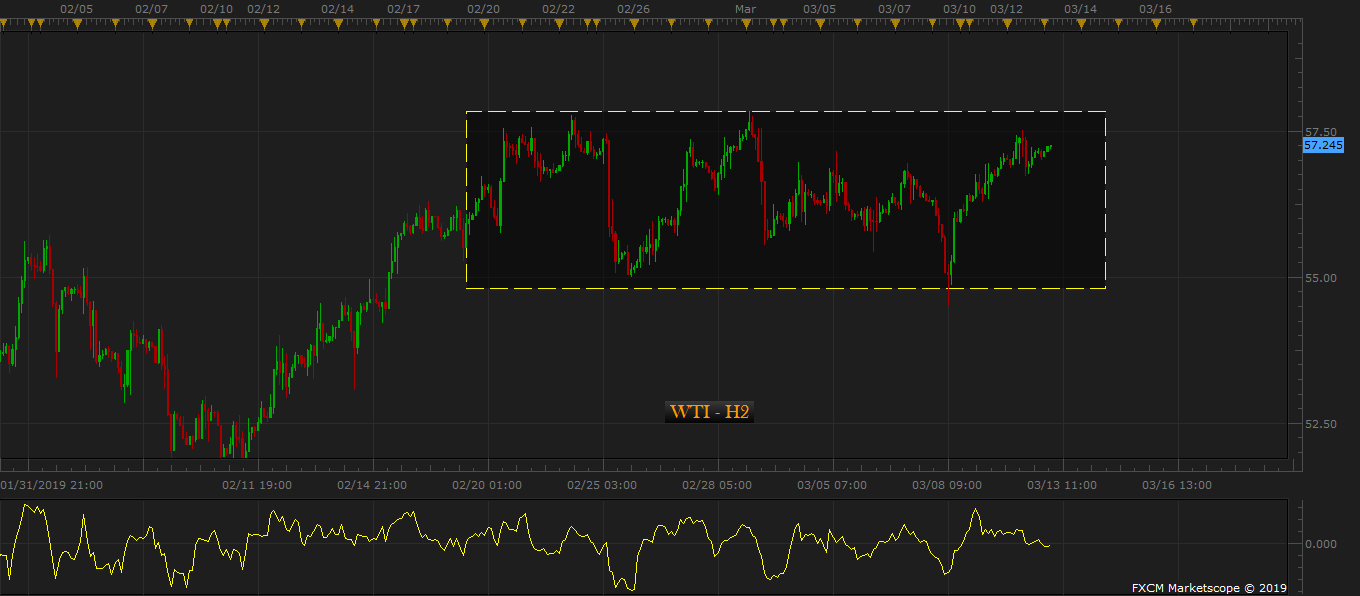Click the 03/05 07:00 time label

click(x=832, y=485)
